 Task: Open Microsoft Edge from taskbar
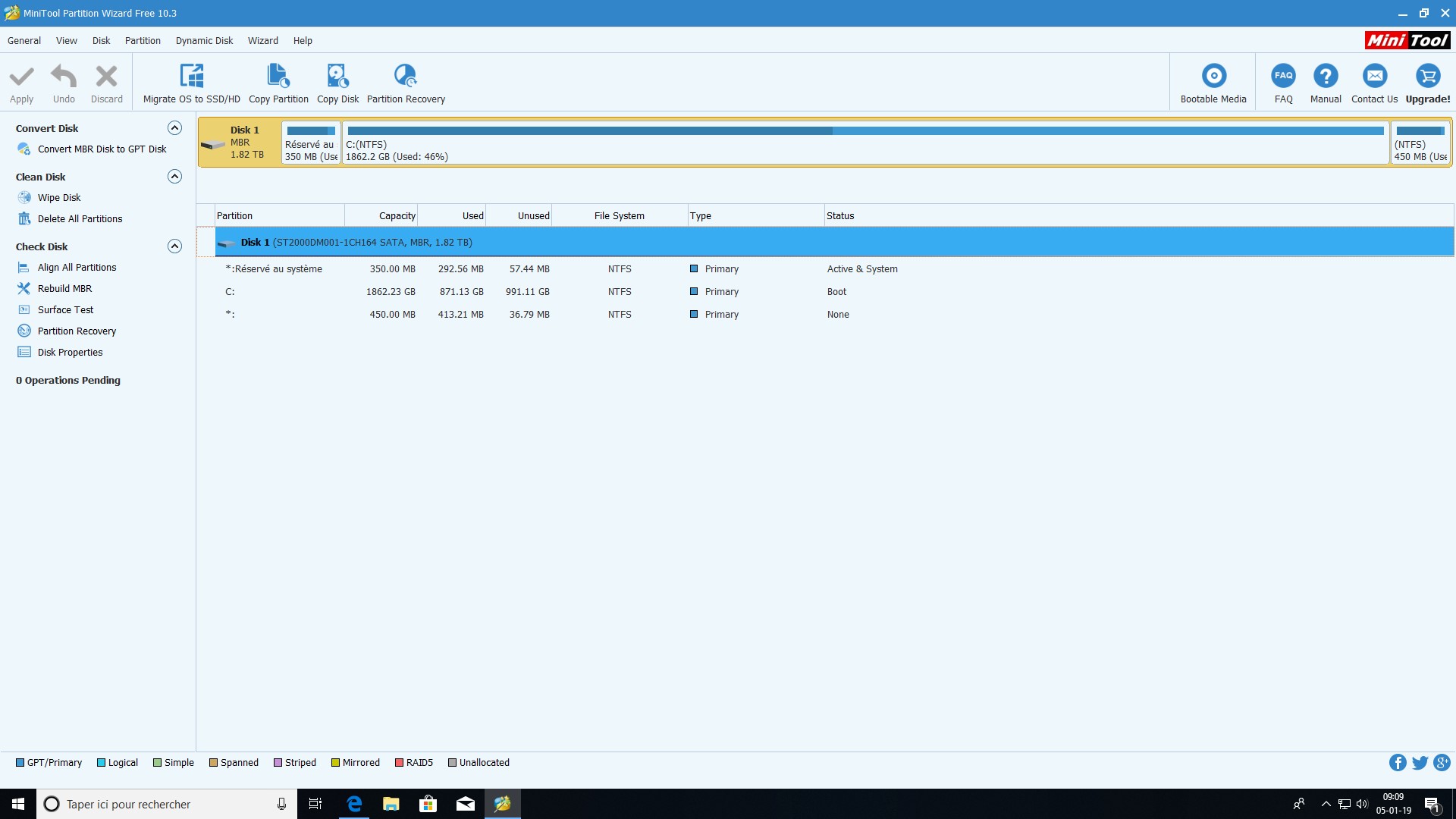[x=354, y=804]
